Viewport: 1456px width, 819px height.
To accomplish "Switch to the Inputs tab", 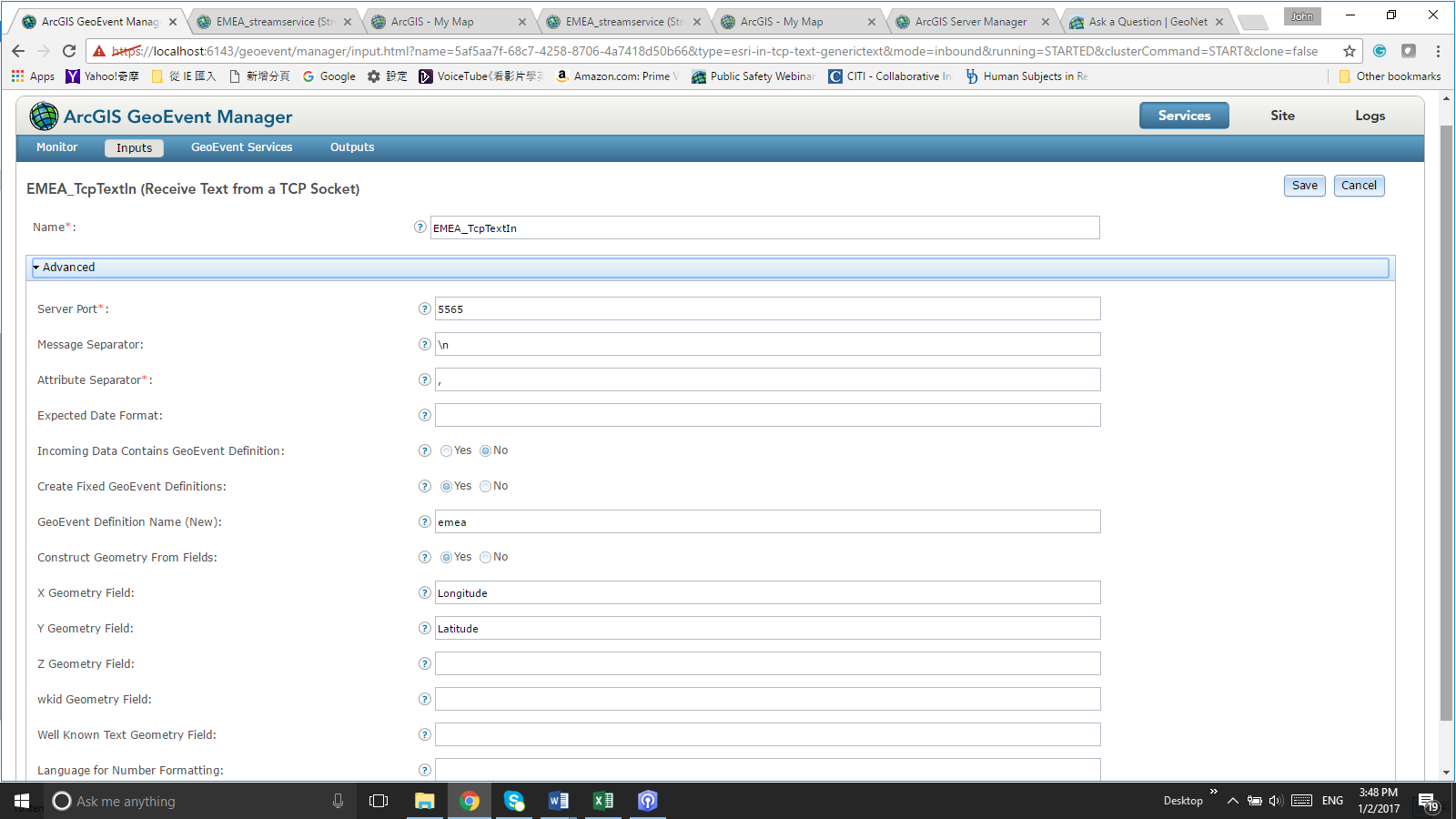I will coord(134,148).
